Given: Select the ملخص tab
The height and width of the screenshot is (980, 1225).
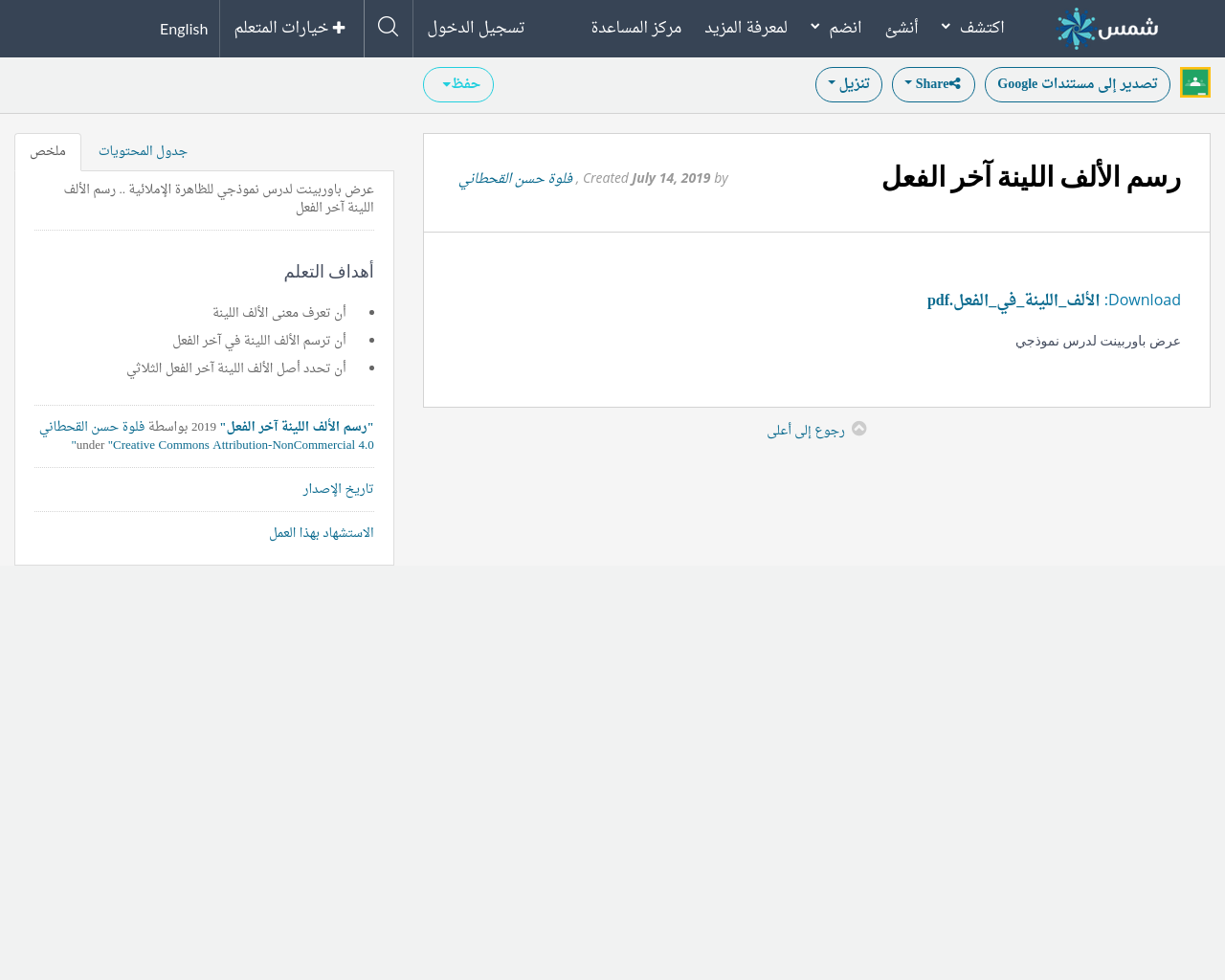Looking at the screenshot, I should pos(48,151).
